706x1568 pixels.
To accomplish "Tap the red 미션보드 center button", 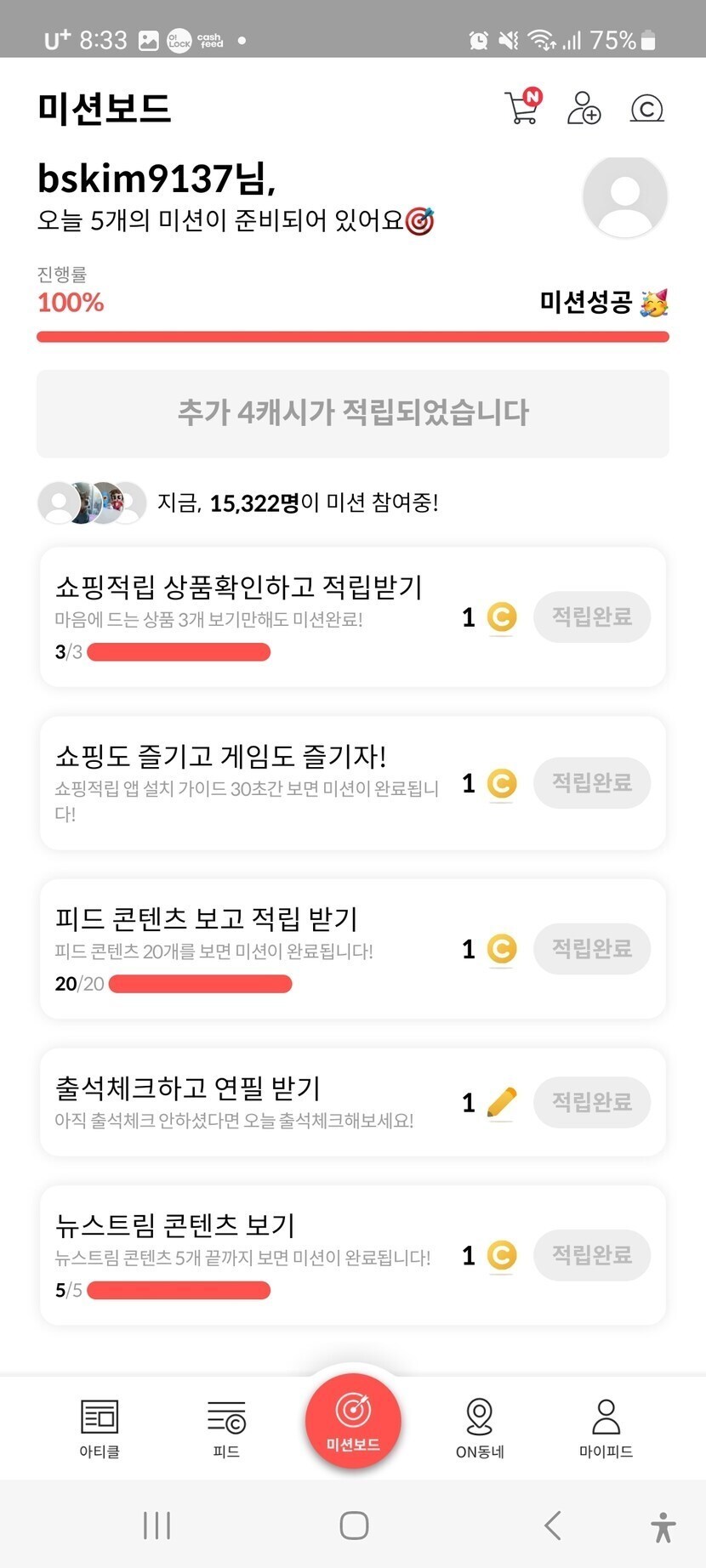I will 353,1420.
